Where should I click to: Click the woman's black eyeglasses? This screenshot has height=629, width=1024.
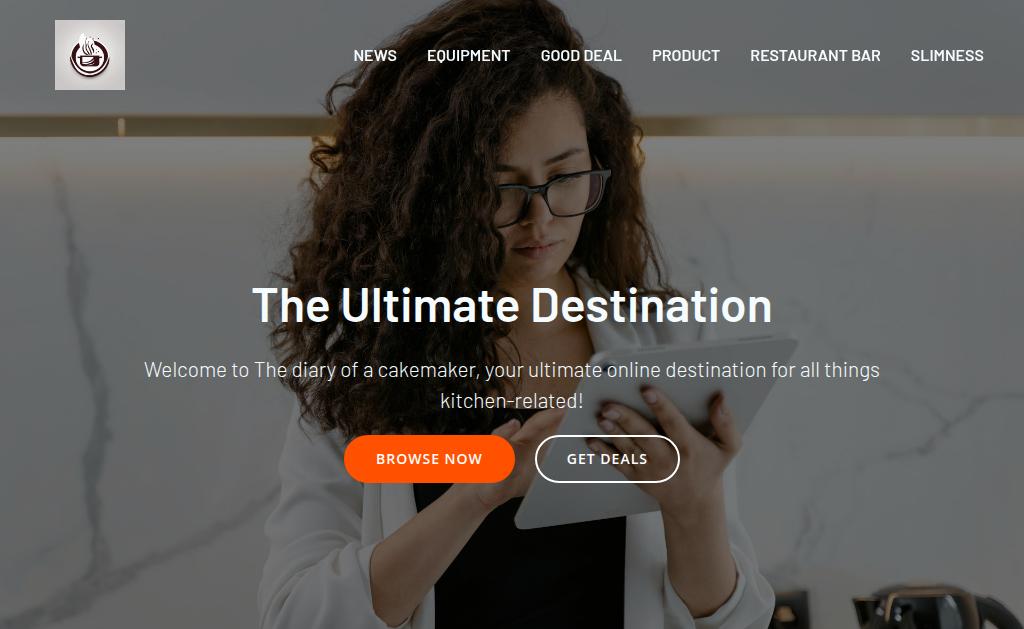[554, 196]
